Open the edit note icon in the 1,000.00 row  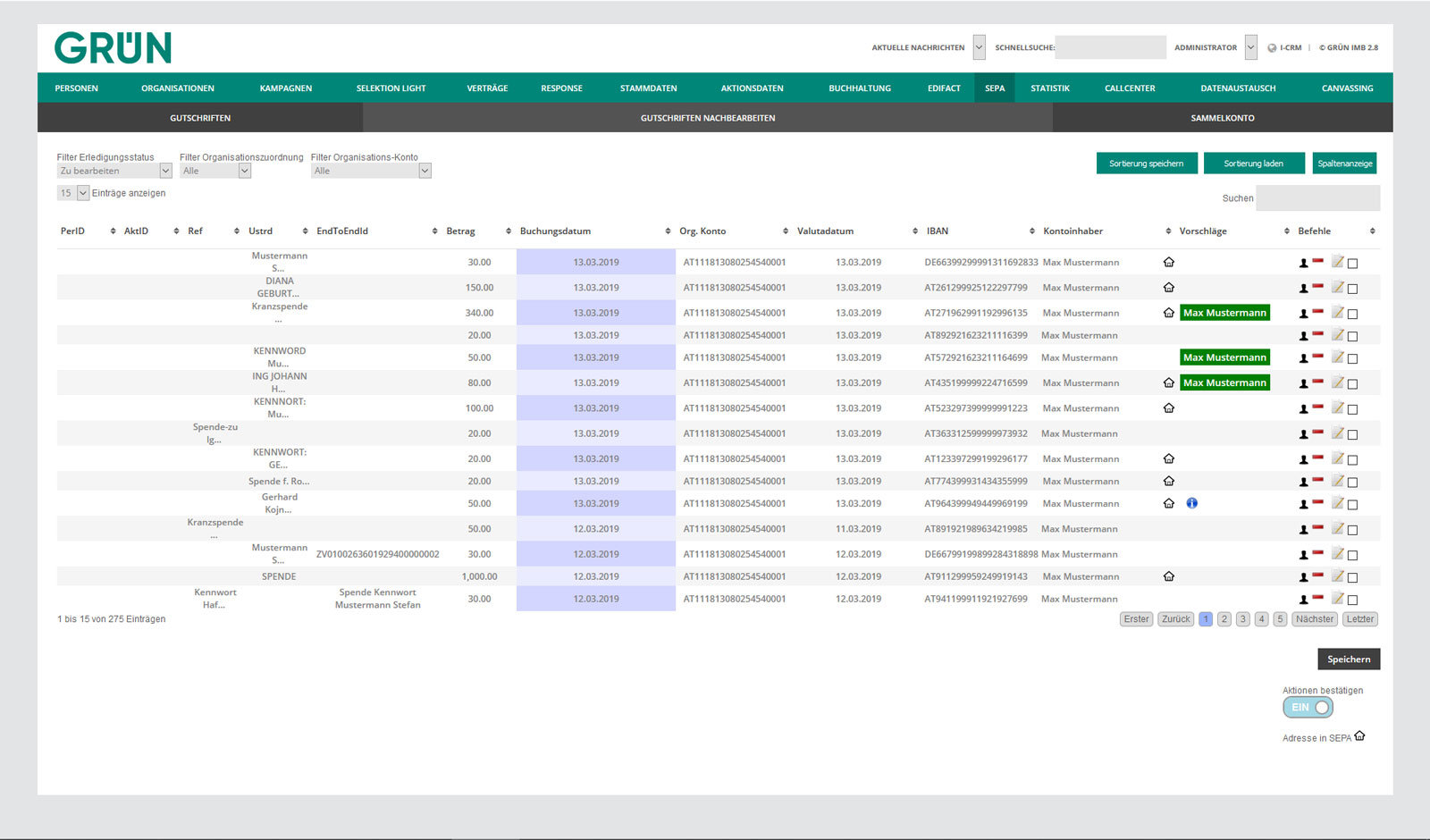coord(1338,576)
